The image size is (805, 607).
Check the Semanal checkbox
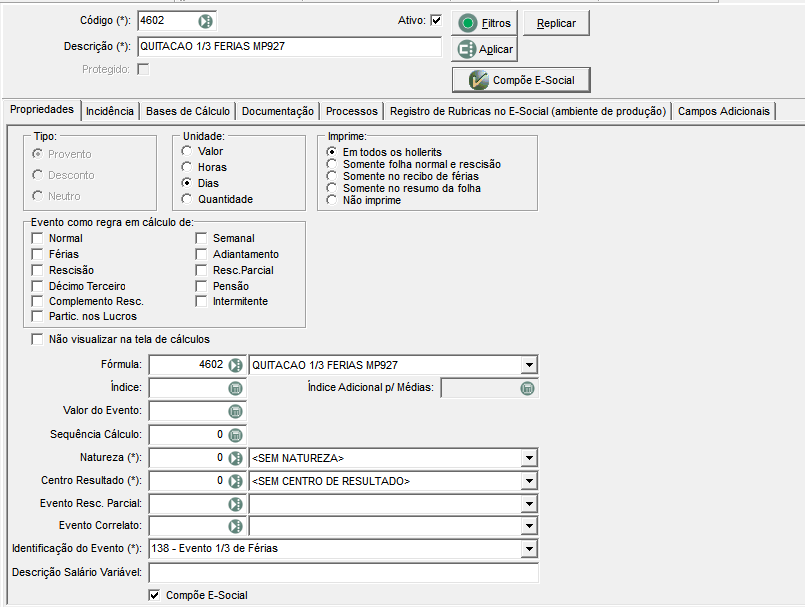201,238
